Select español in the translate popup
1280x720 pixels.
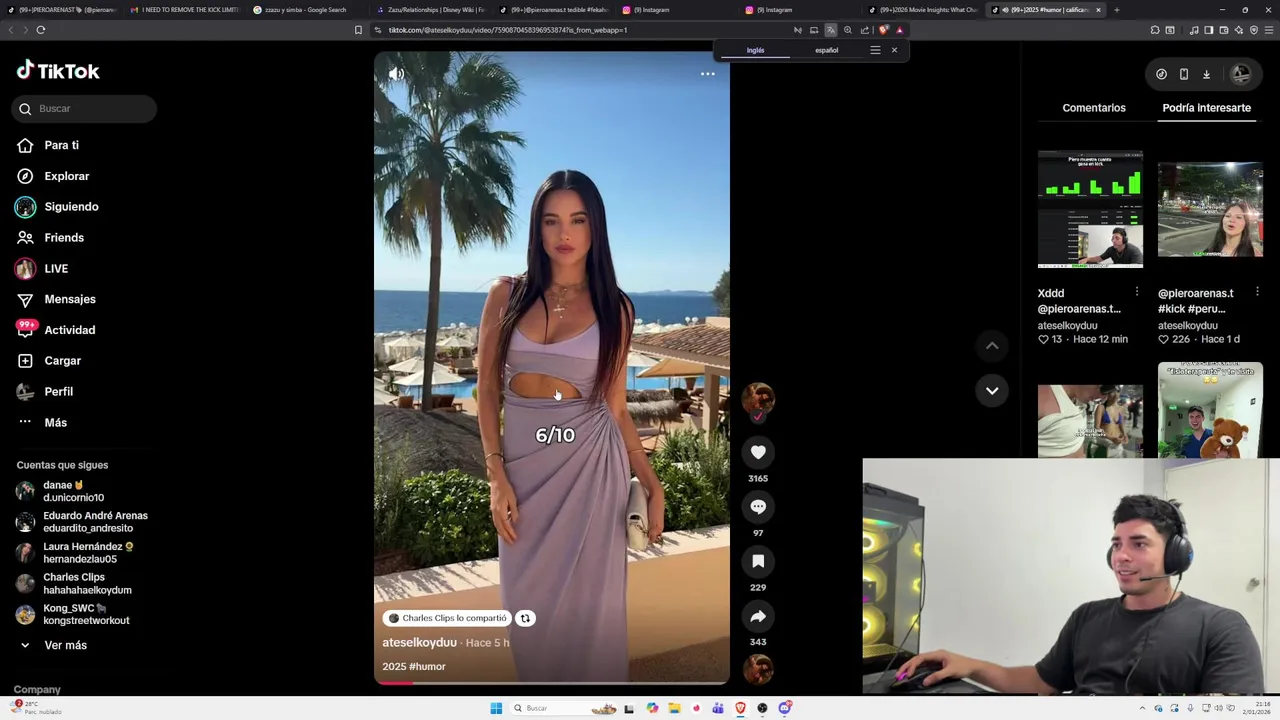click(x=826, y=50)
